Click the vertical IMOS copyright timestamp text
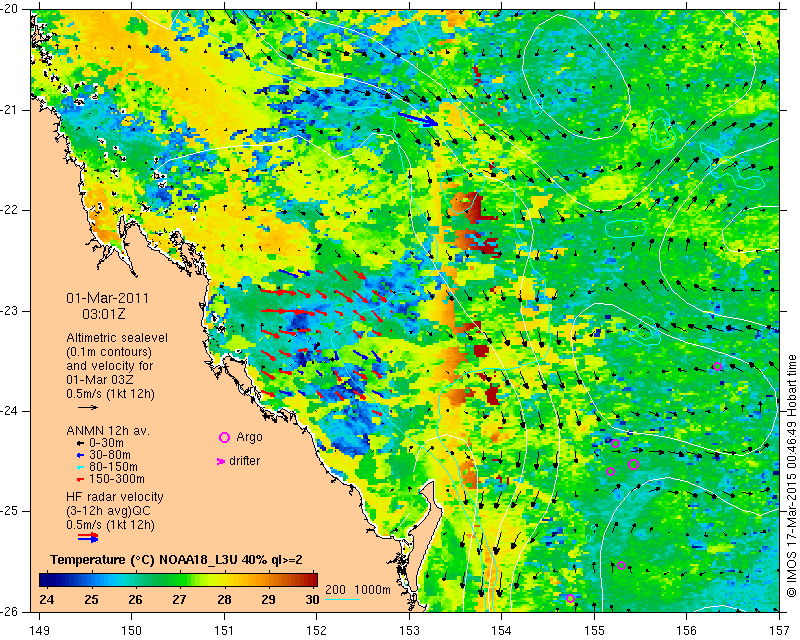This screenshot has width=800, height=640. coord(791,477)
